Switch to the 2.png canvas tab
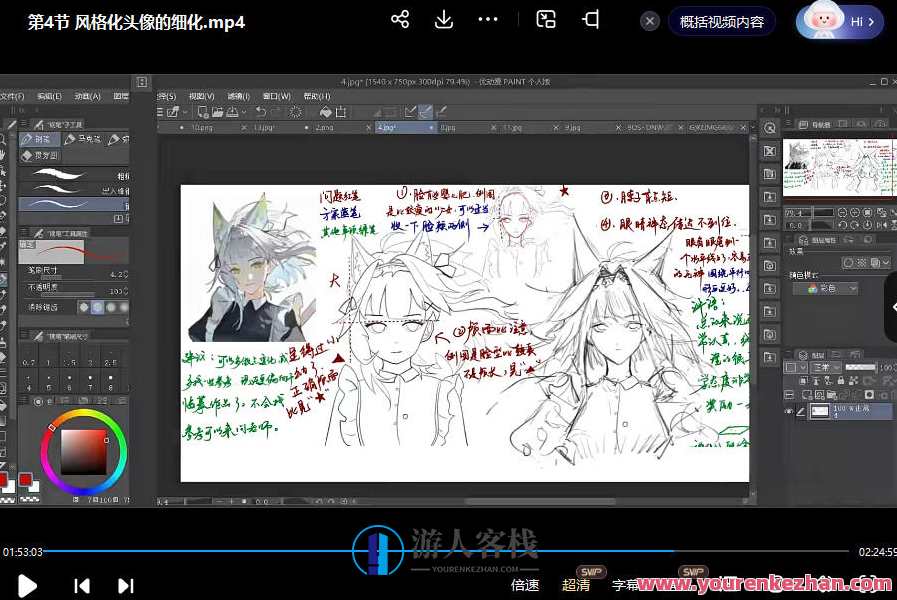 [x=325, y=128]
